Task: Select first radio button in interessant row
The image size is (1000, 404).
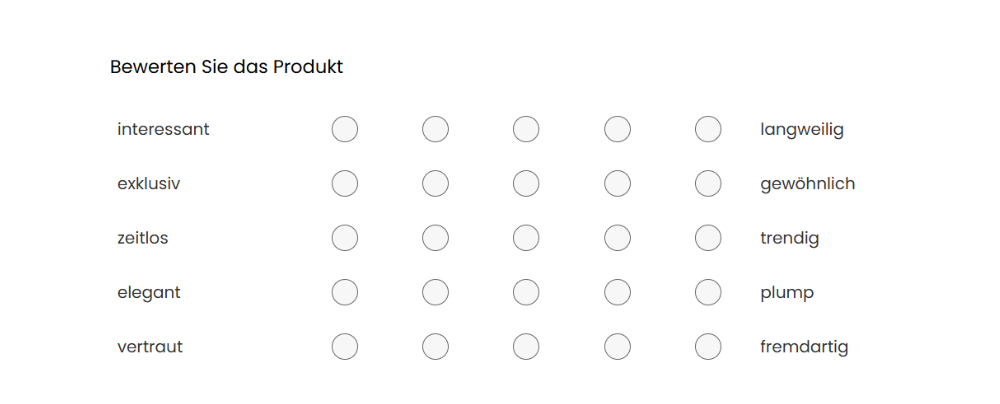Action: 345,129
